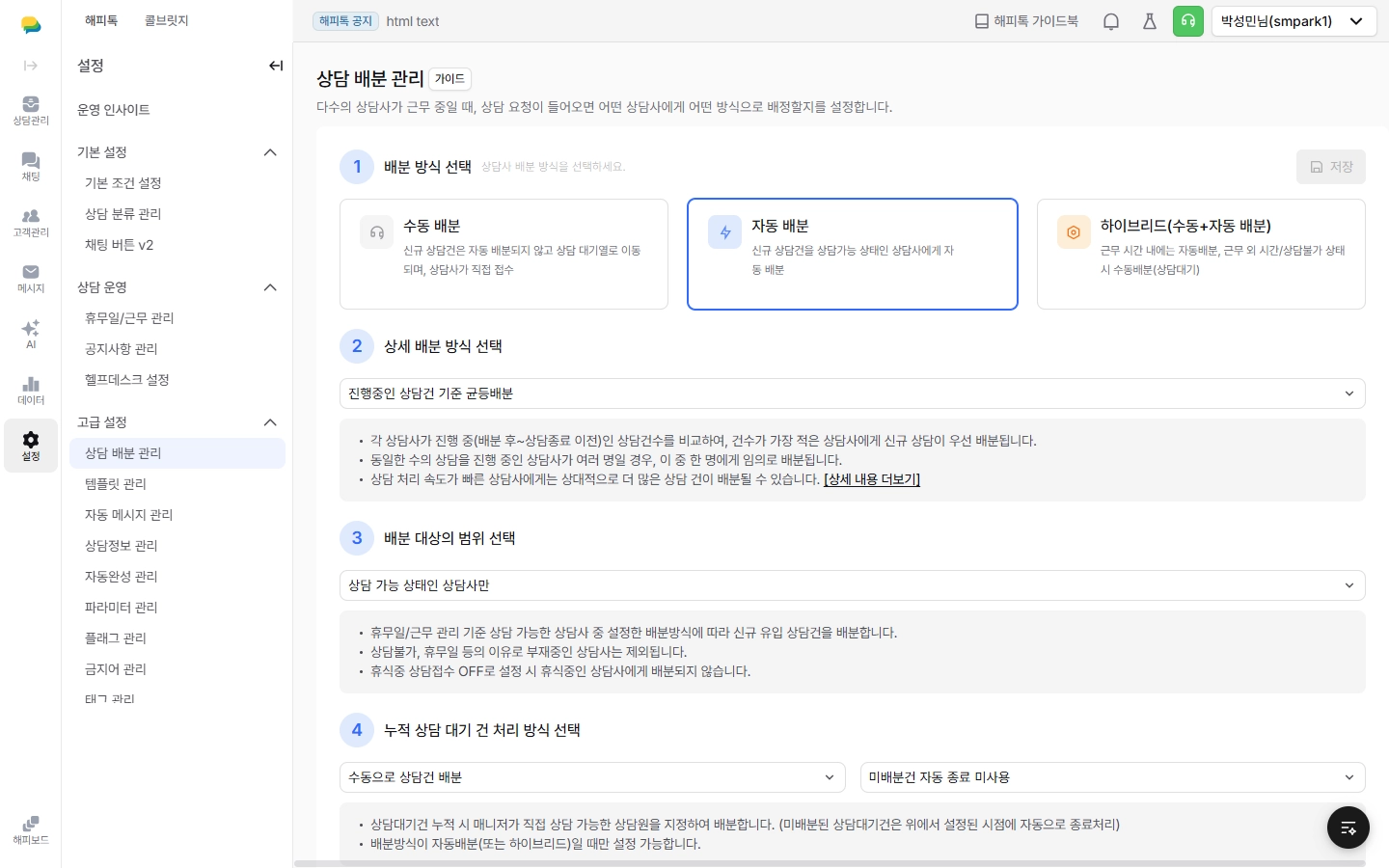The height and width of the screenshot is (868, 1389).
Task: Open 자동 메시지 관리 menu item
Action: click(x=177, y=515)
